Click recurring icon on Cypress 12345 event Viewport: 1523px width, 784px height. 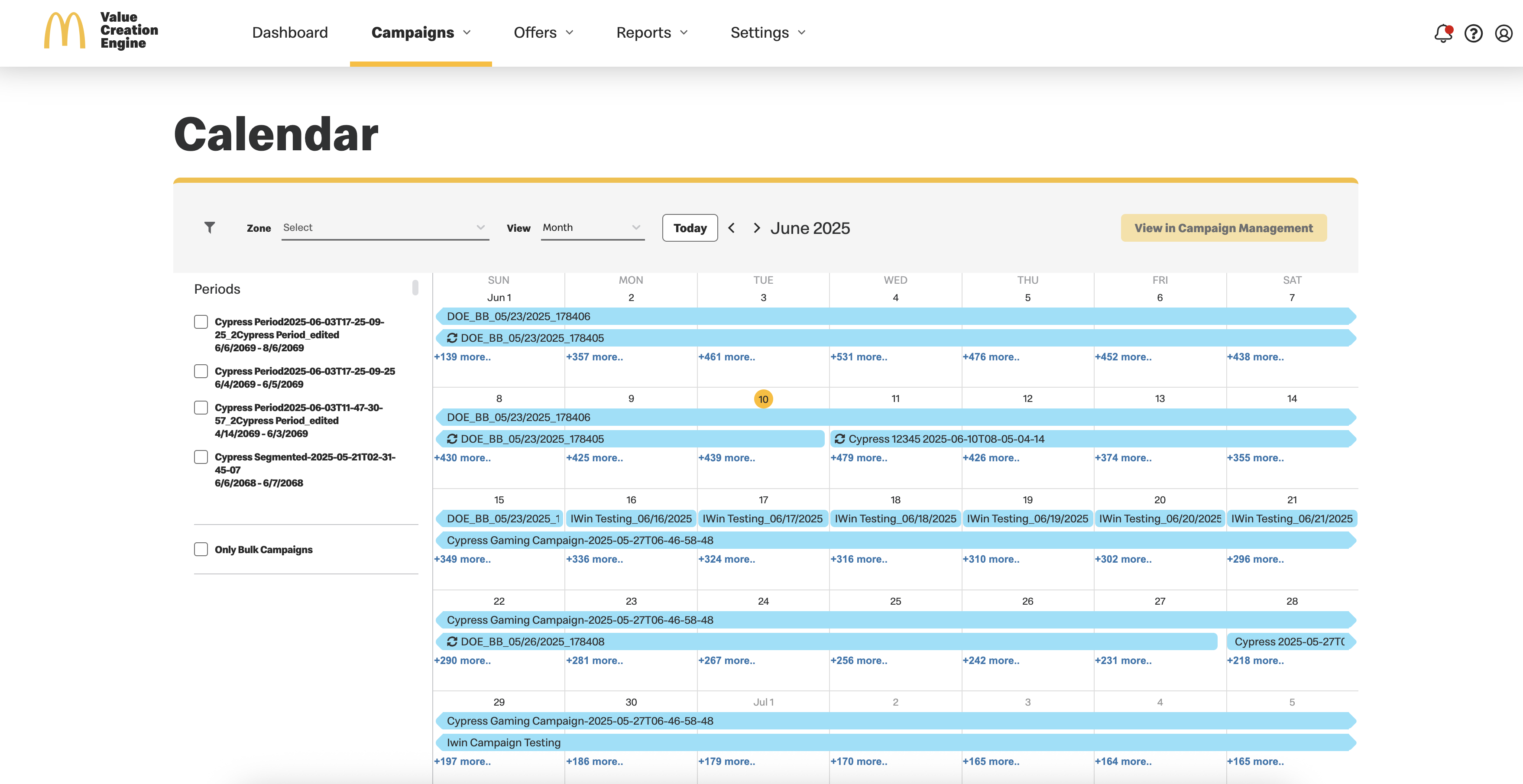[839, 439]
